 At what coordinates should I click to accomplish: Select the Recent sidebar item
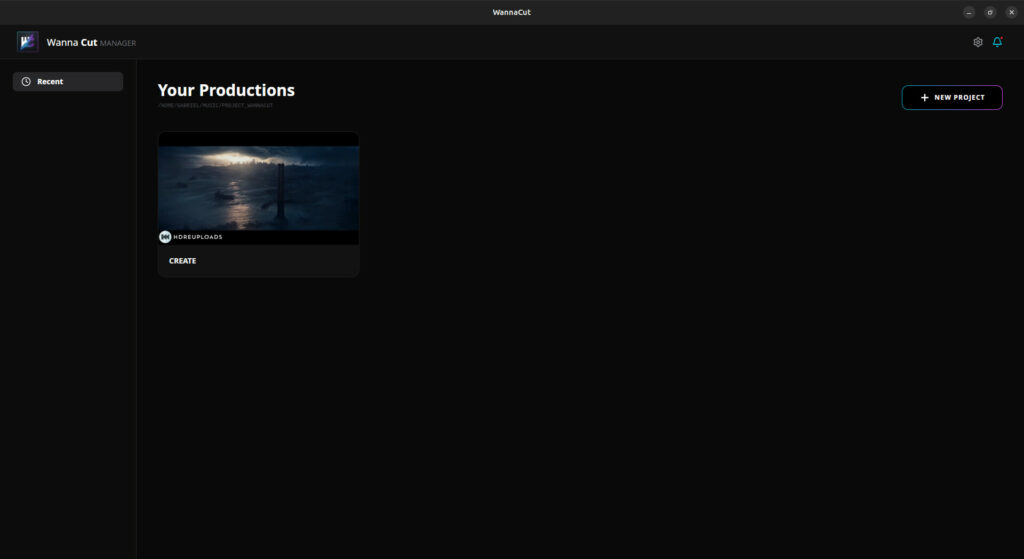coord(68,82)
